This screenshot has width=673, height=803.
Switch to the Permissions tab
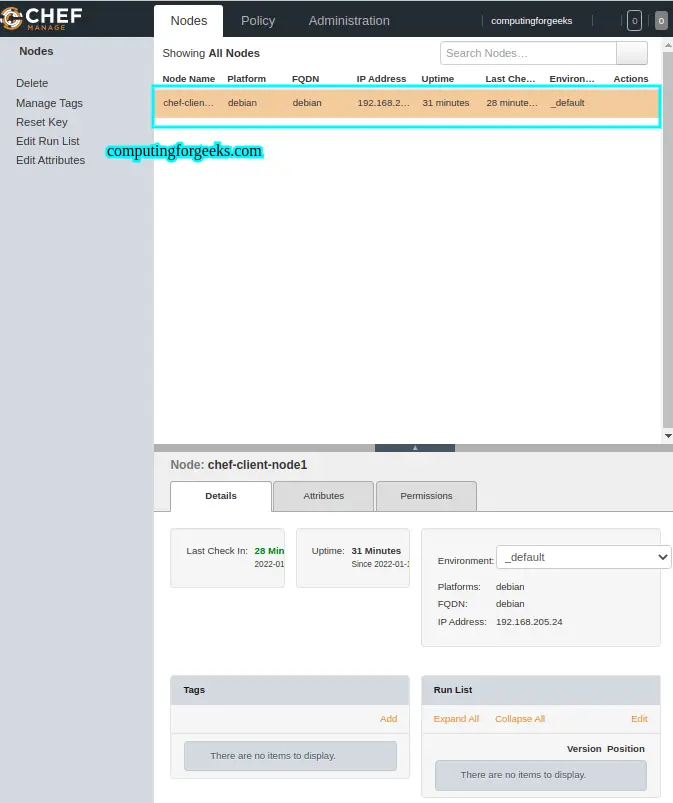426,496
